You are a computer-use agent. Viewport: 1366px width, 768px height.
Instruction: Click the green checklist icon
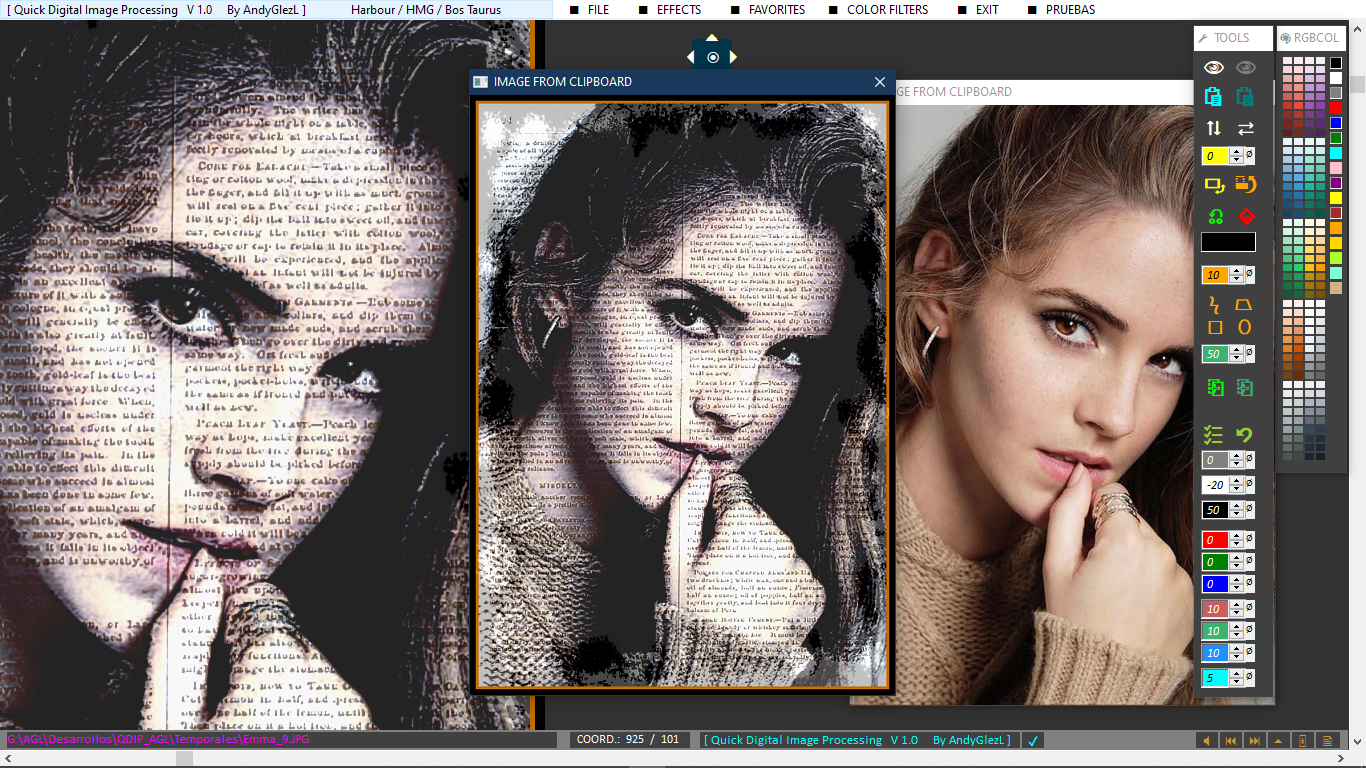coord(1213,435)
